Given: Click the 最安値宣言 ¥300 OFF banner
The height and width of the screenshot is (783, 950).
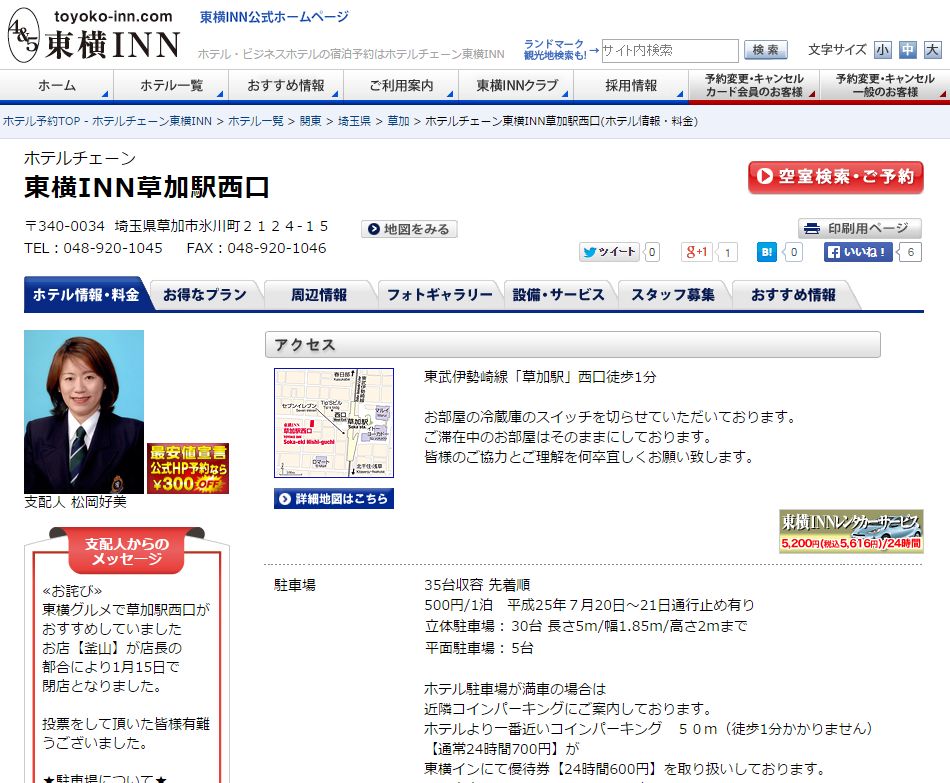Looking at the screenshot, I should [188, 468].
